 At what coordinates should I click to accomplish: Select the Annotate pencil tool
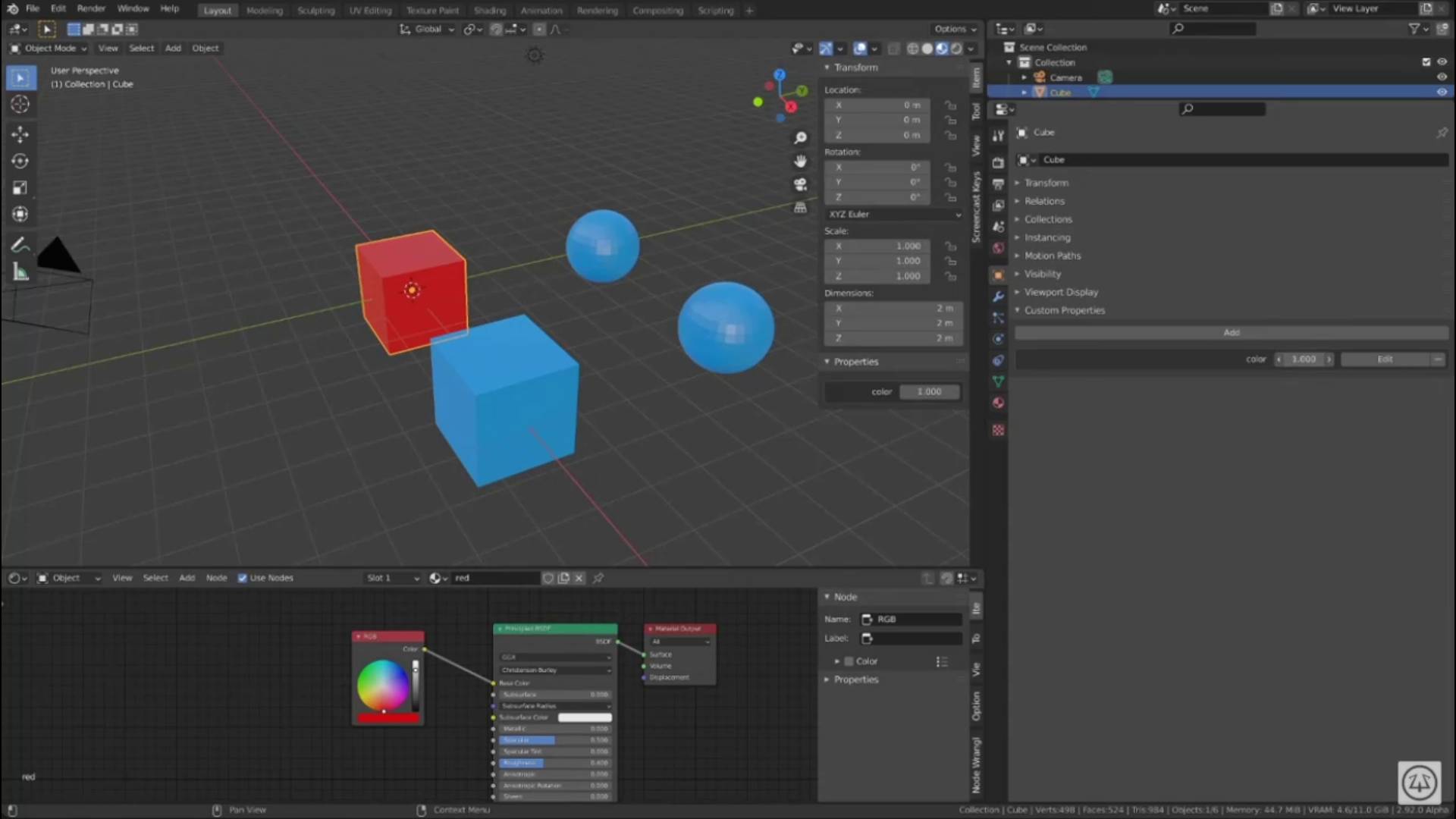click(x=20, y=244)
